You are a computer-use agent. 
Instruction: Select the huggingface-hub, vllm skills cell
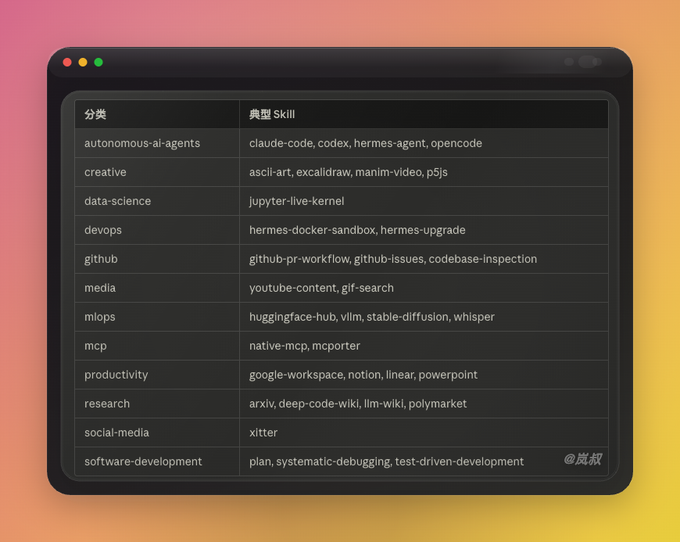tap(424, 317)
